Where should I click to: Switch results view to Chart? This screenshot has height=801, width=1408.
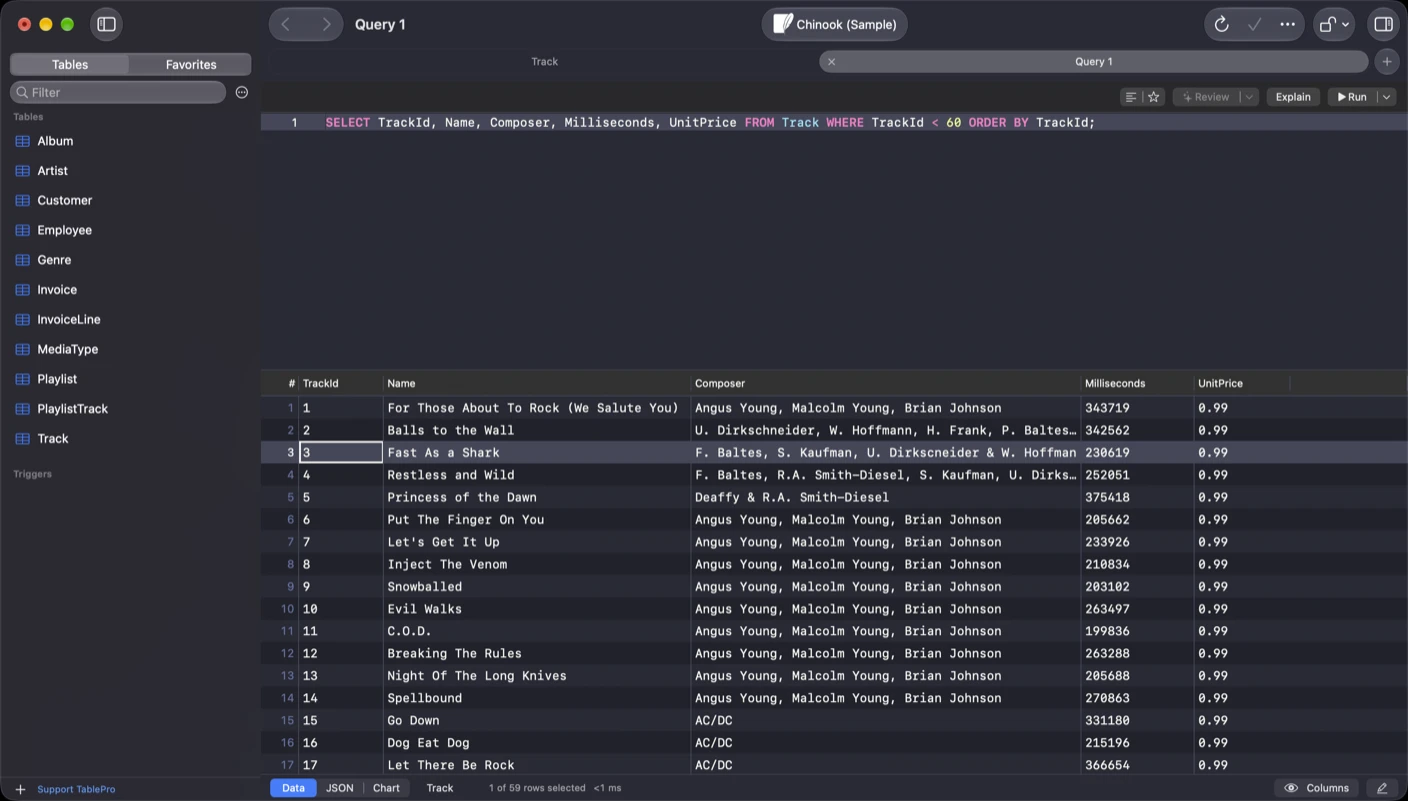(x=386, y=788)
